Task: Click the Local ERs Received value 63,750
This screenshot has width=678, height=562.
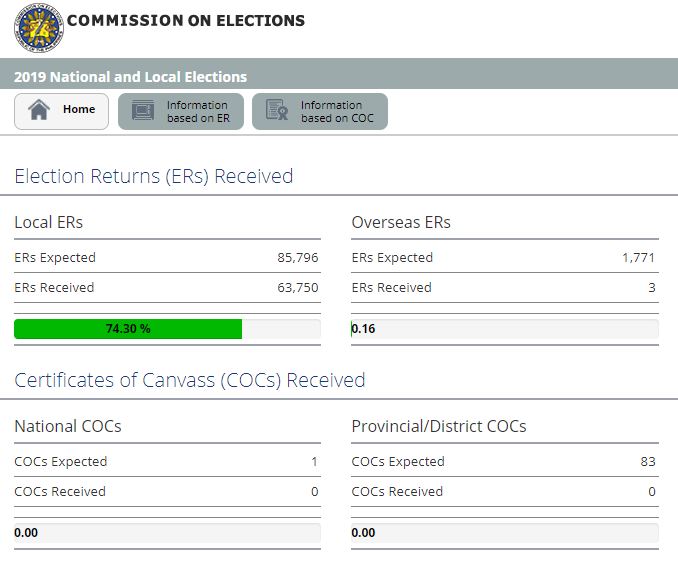Action: tap(298, 288)
